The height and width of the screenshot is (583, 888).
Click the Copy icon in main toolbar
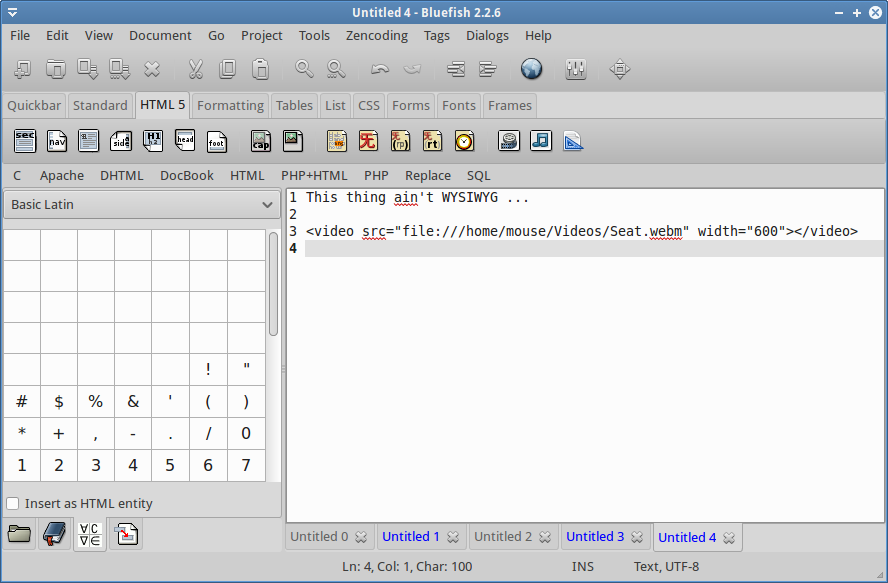pyautogui.click(x=228, y=69)
